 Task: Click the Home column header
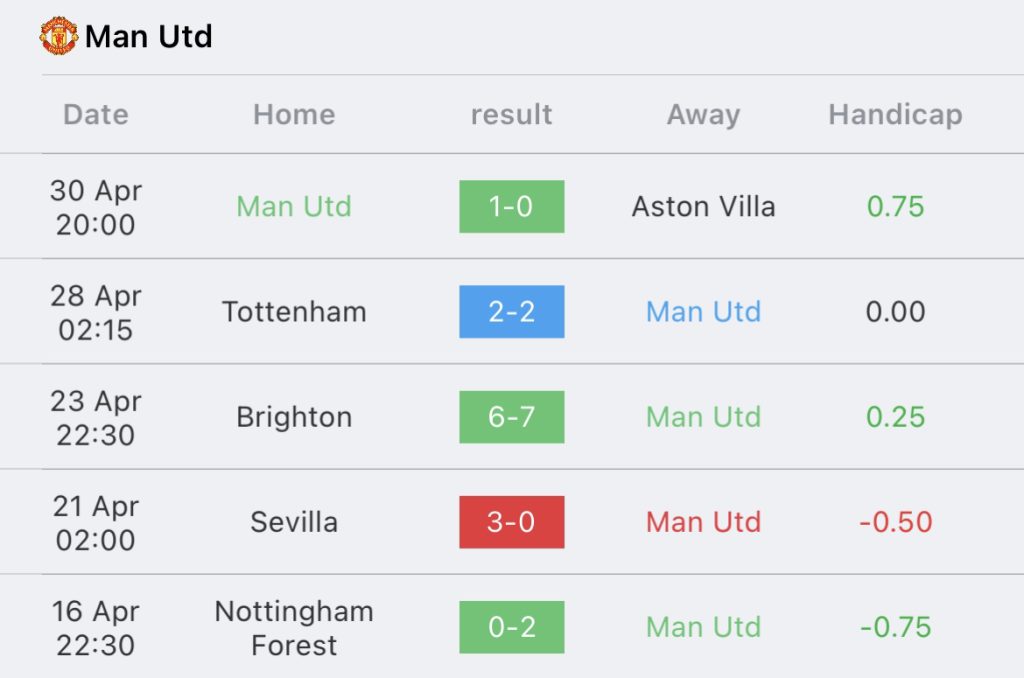(x=295, y=114)
